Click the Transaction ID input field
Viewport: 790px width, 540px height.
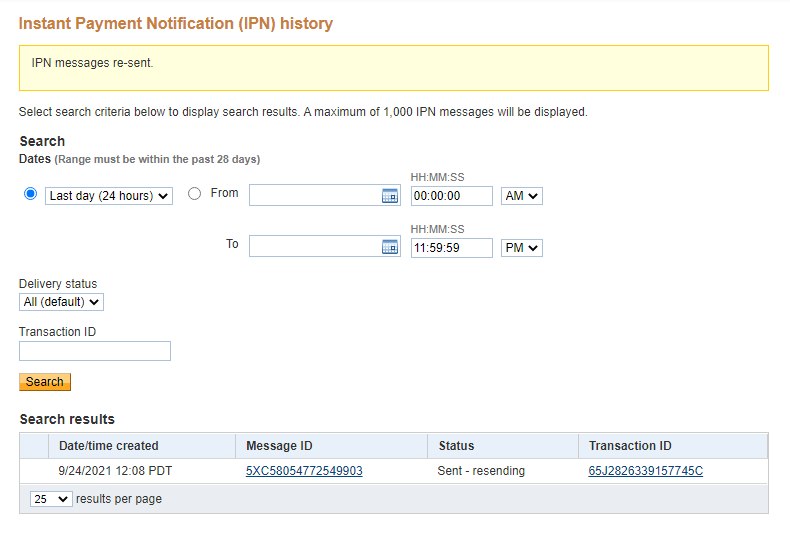pyautogui.click(x=95, y=351)
